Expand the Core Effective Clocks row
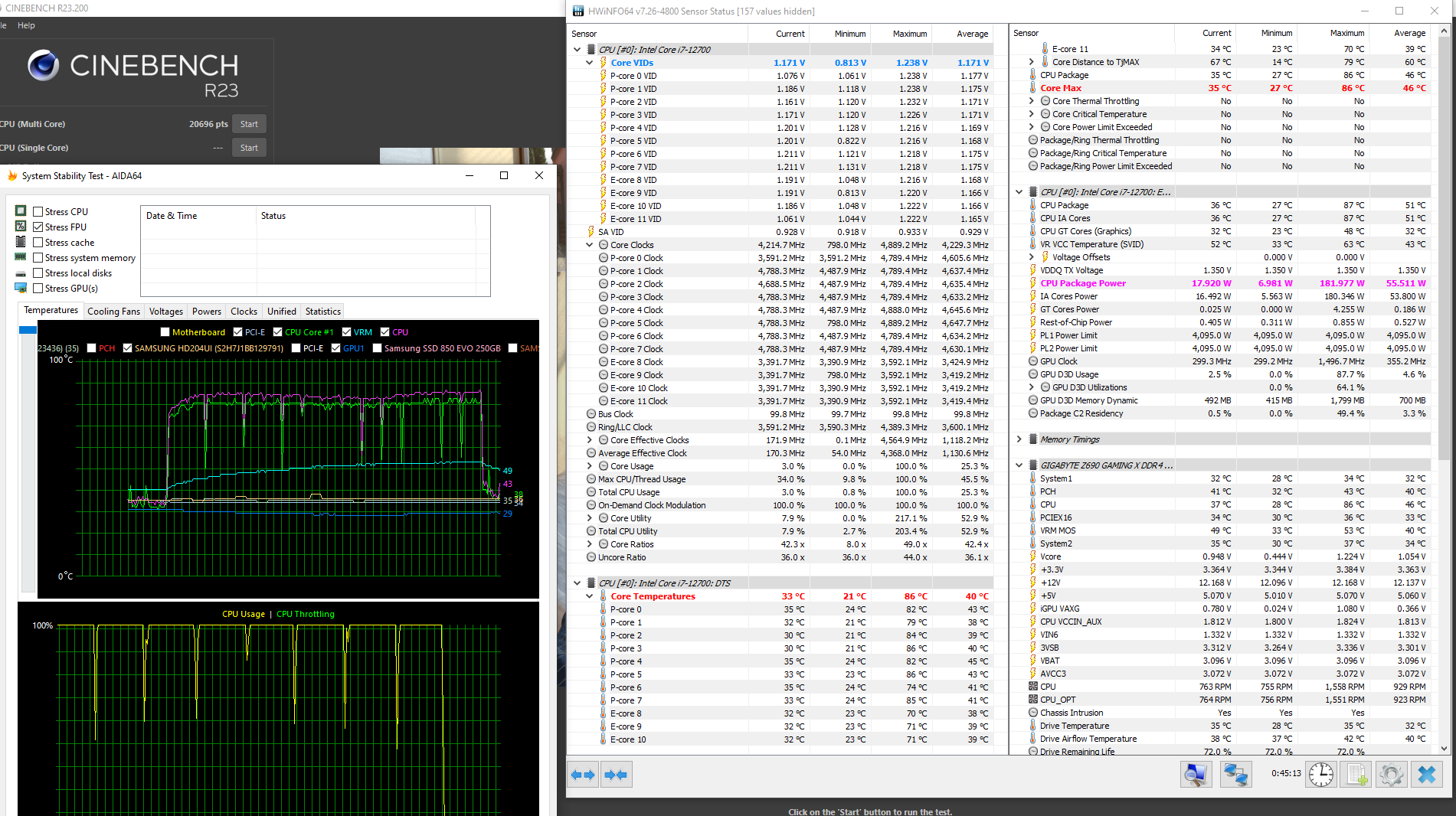 click(x=589, y=440)
